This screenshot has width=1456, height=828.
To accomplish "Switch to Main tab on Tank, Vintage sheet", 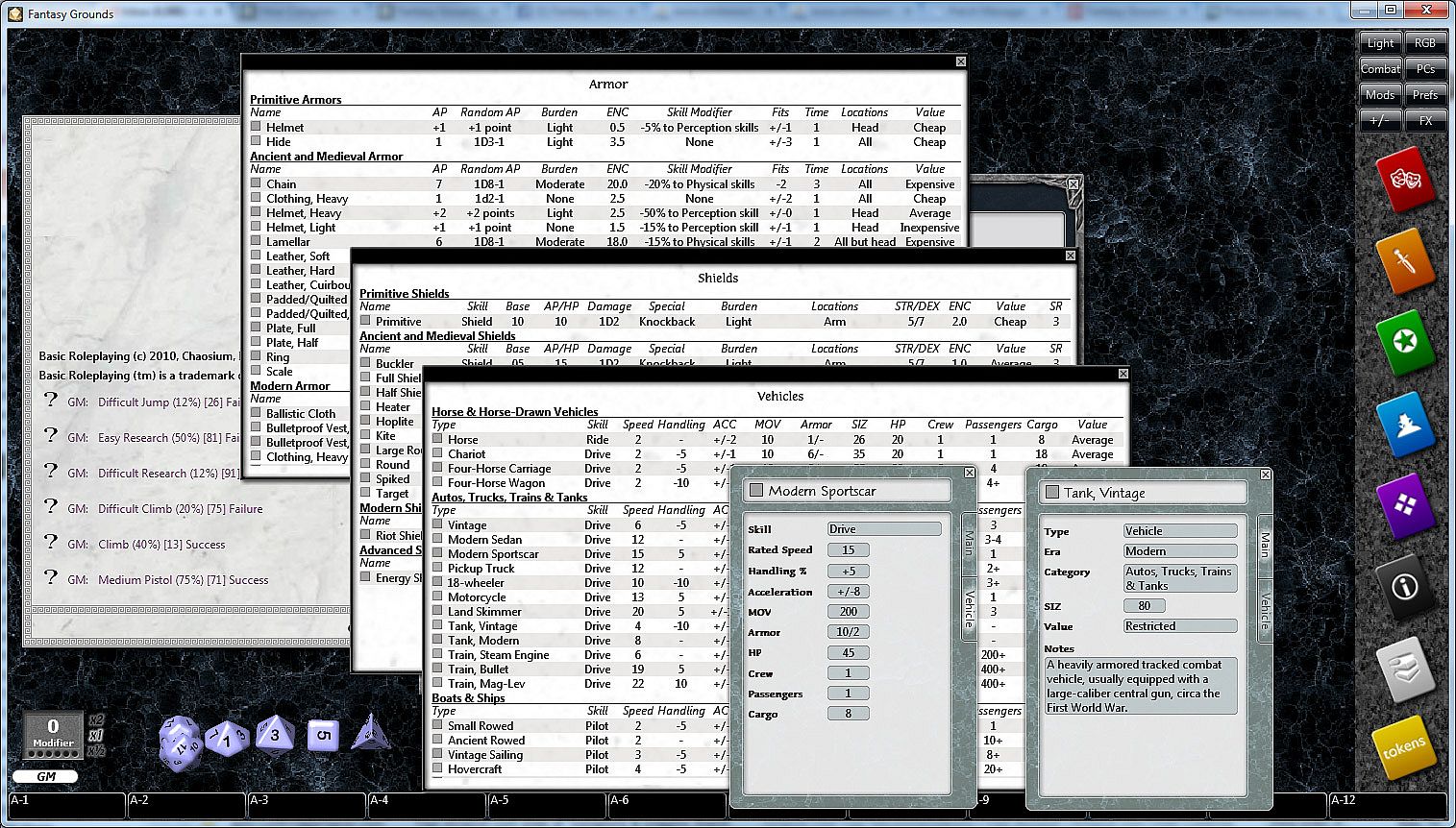I will tap(1265, 546).
